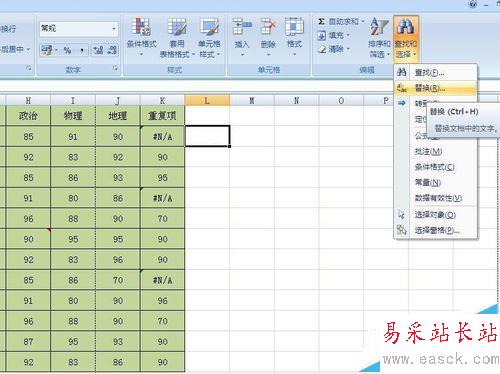Select column header I
This screenshot has height=374, width=500.
click(x=73, y=100)
